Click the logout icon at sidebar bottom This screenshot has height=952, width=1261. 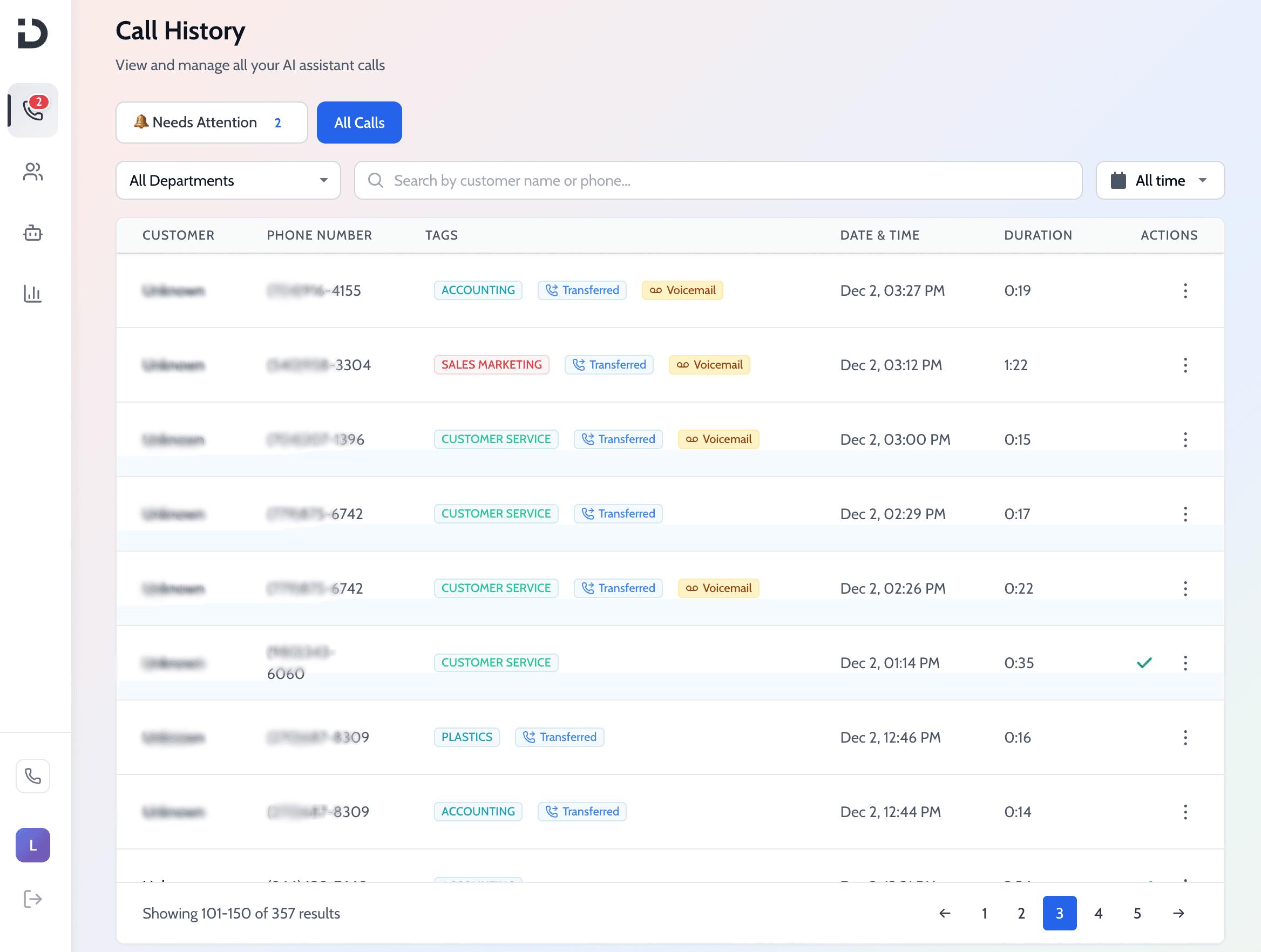(x=32, y=899)
